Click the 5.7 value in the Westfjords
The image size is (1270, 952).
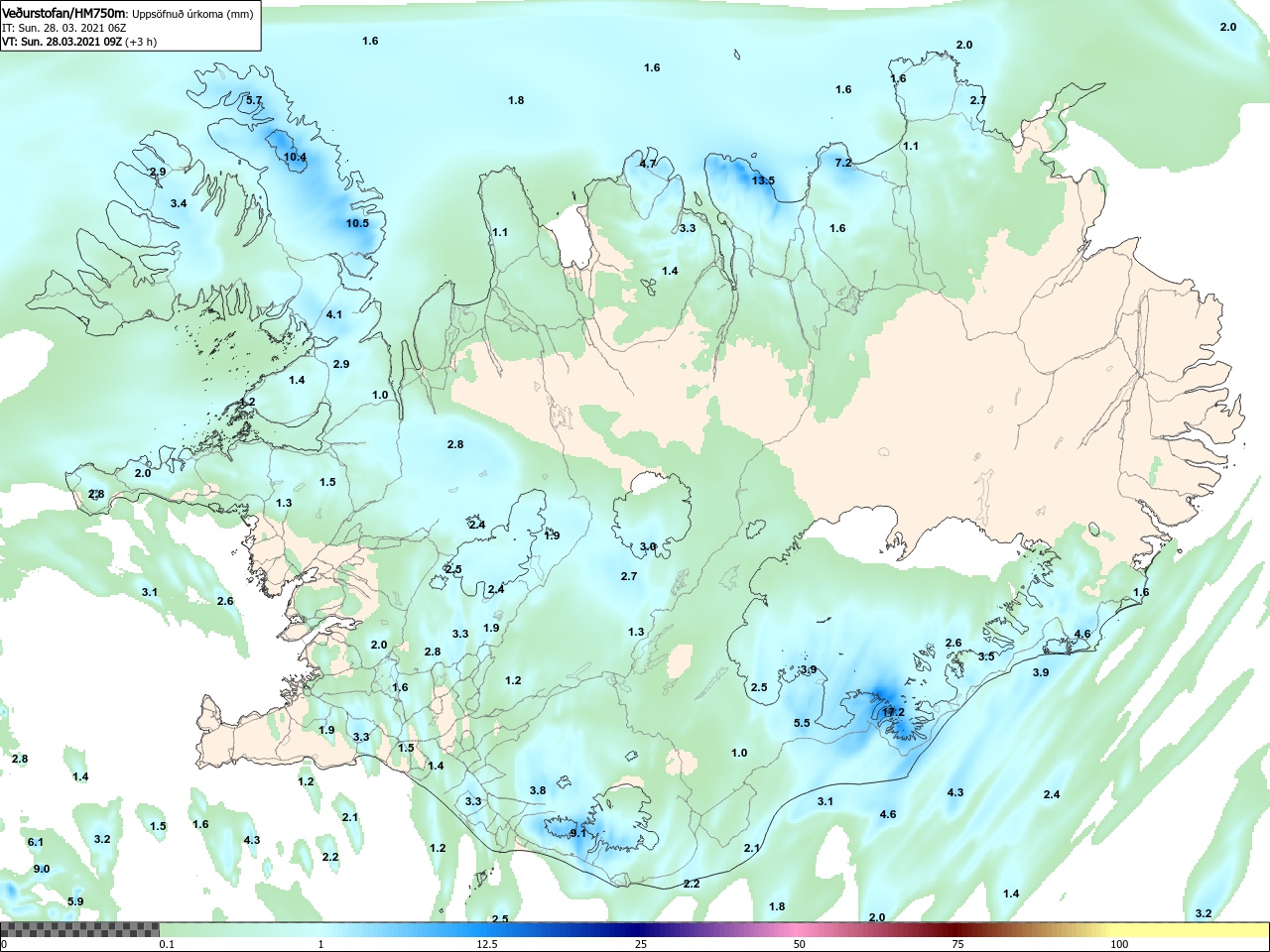[x=254, y=100]
